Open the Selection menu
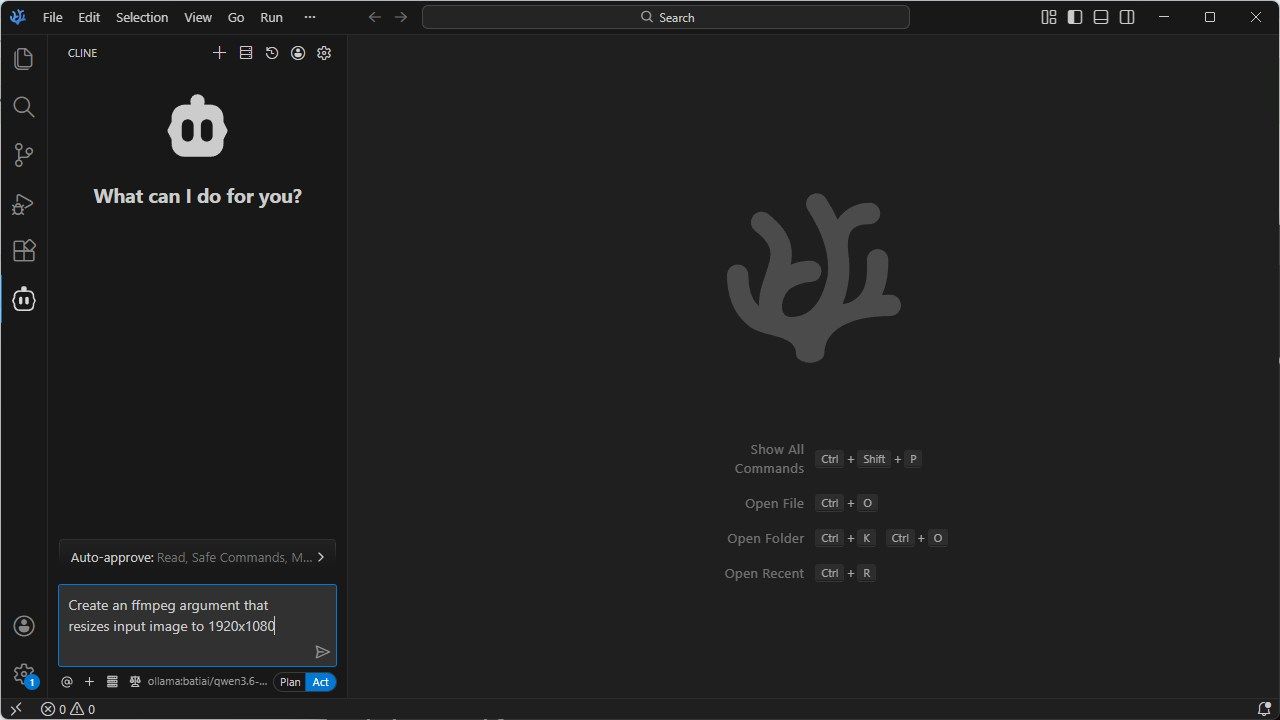Viewport: 1280px width, 720px height. click(142, 17)
